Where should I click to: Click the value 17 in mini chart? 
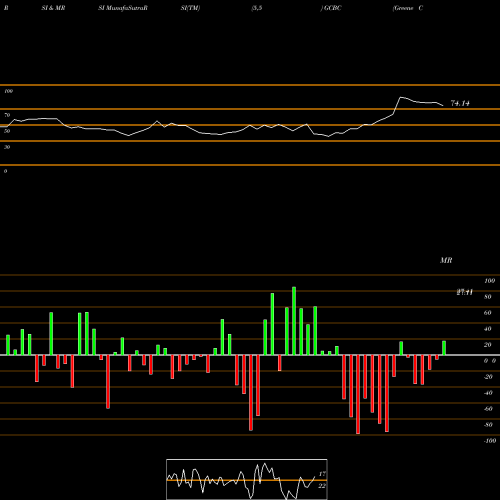click(x=322, y=474)
